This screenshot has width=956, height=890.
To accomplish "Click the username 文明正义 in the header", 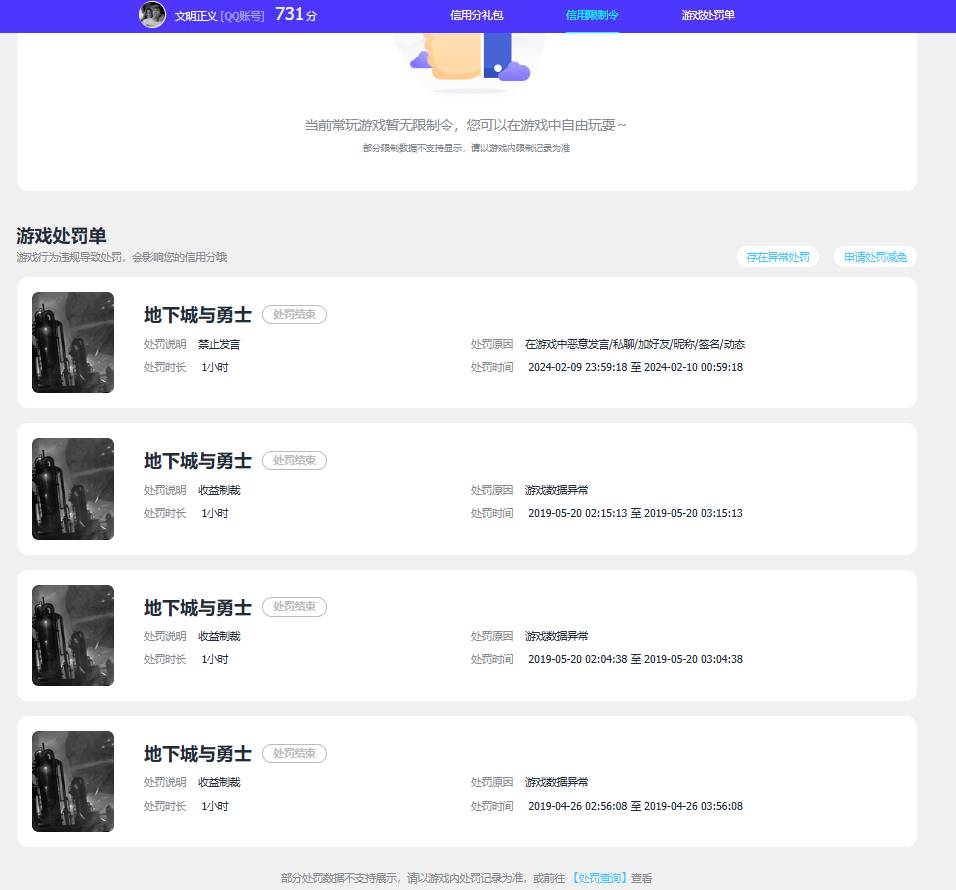I will tap(195, 16).
